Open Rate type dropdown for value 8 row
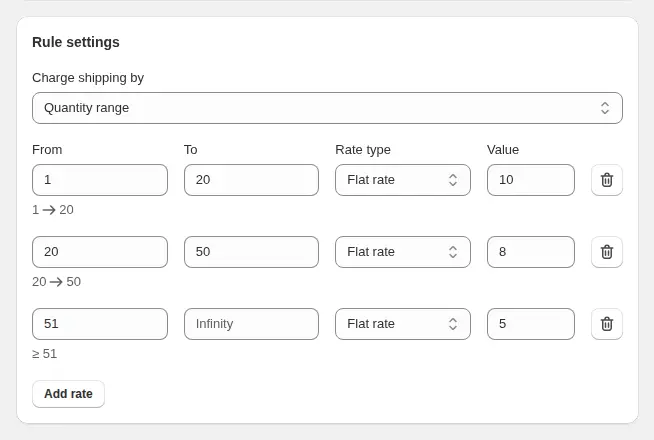Viewport: 654px width, 440px height. [x=402, y=252]
